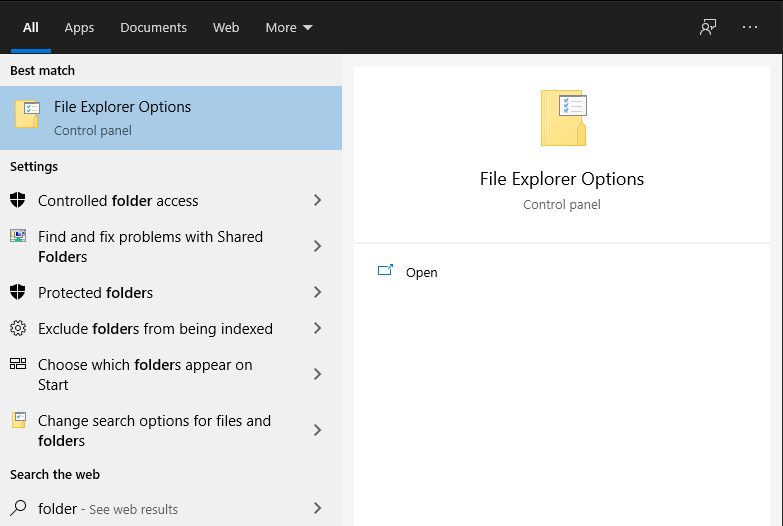Click the shield icon beside Controlled folder access
783x526 pixels.
pyautogui.click(x=17, y=200)
